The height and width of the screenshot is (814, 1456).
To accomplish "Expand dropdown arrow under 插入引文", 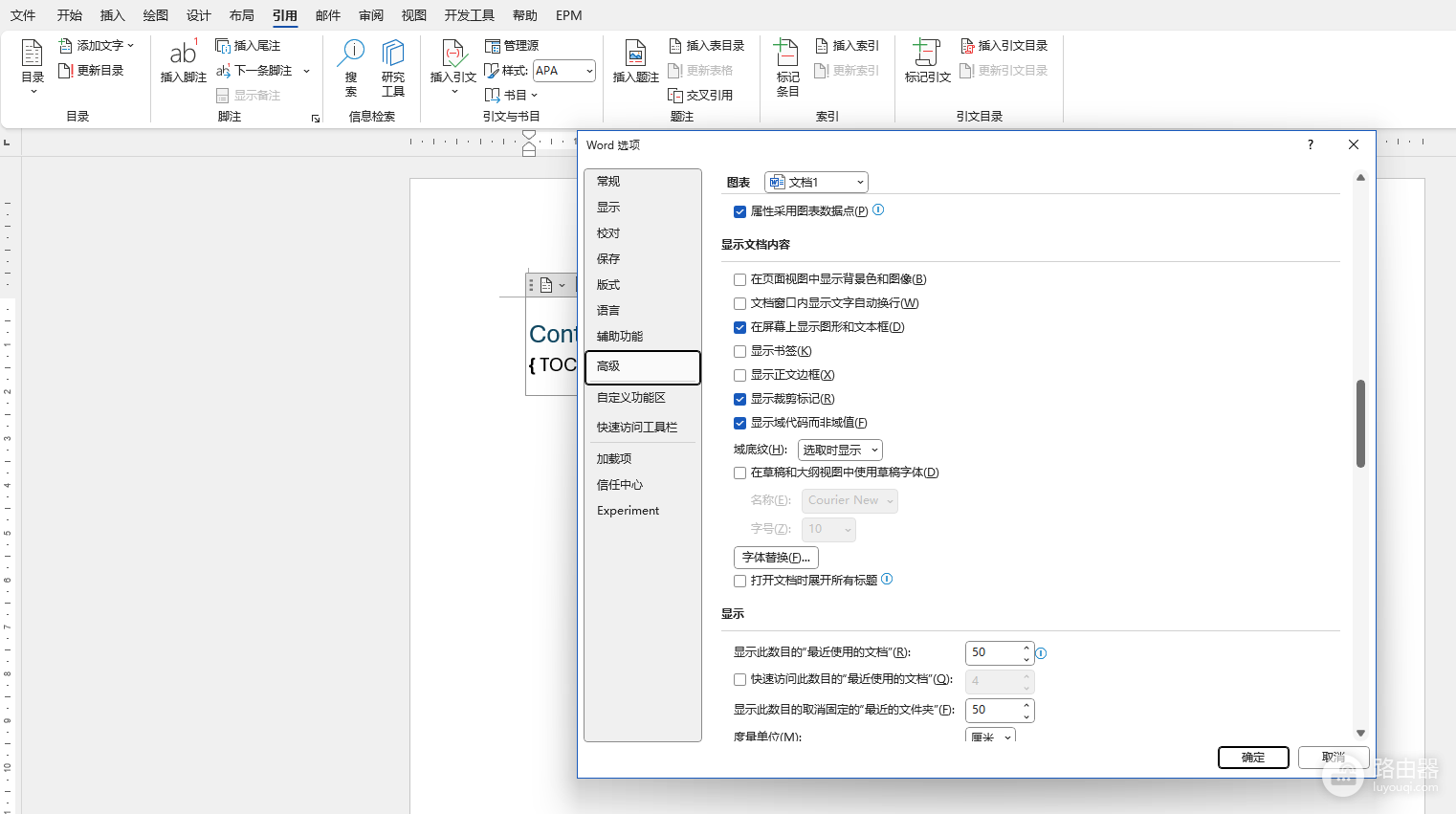I will (x=453, y=91).
